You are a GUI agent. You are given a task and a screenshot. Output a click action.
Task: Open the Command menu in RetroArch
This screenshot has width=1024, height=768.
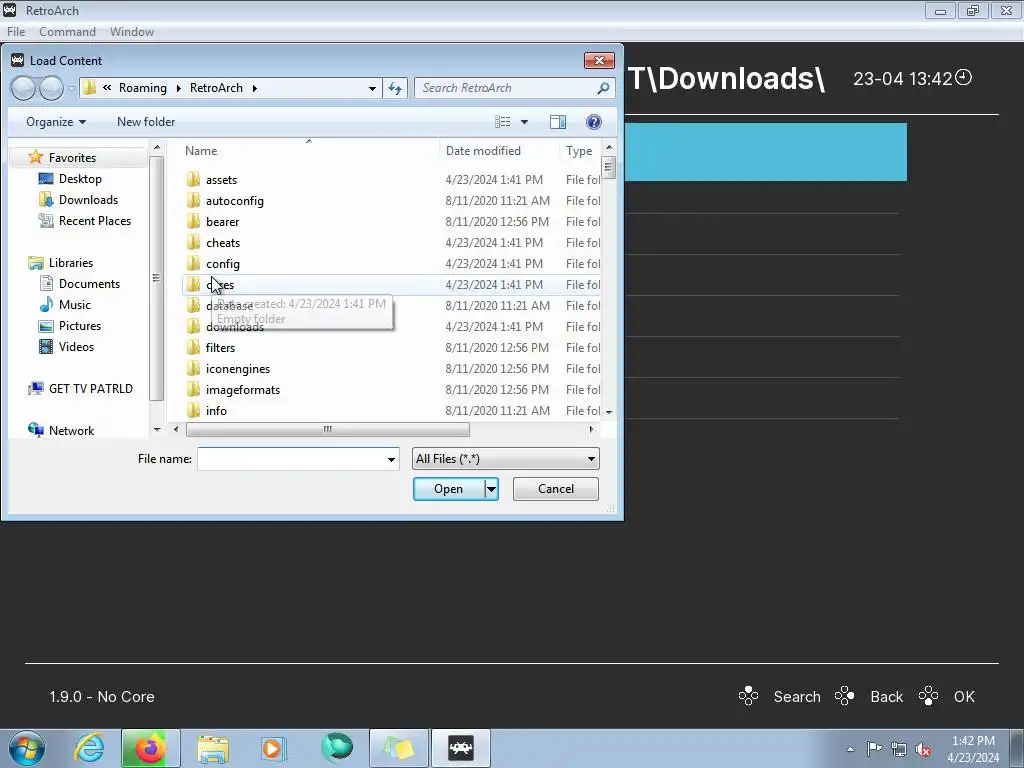click(x=67, y=31)
